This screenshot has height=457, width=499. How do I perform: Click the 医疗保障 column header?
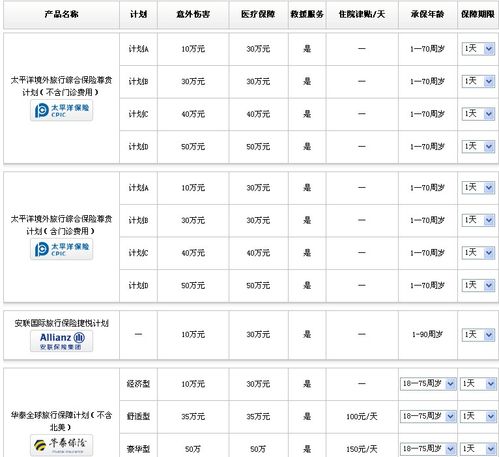tap(258, 14)
